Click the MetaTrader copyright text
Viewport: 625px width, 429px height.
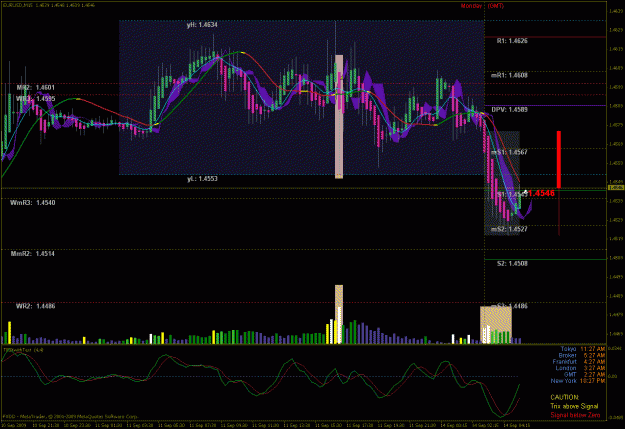pyautogui.click(x=70, y=416)
